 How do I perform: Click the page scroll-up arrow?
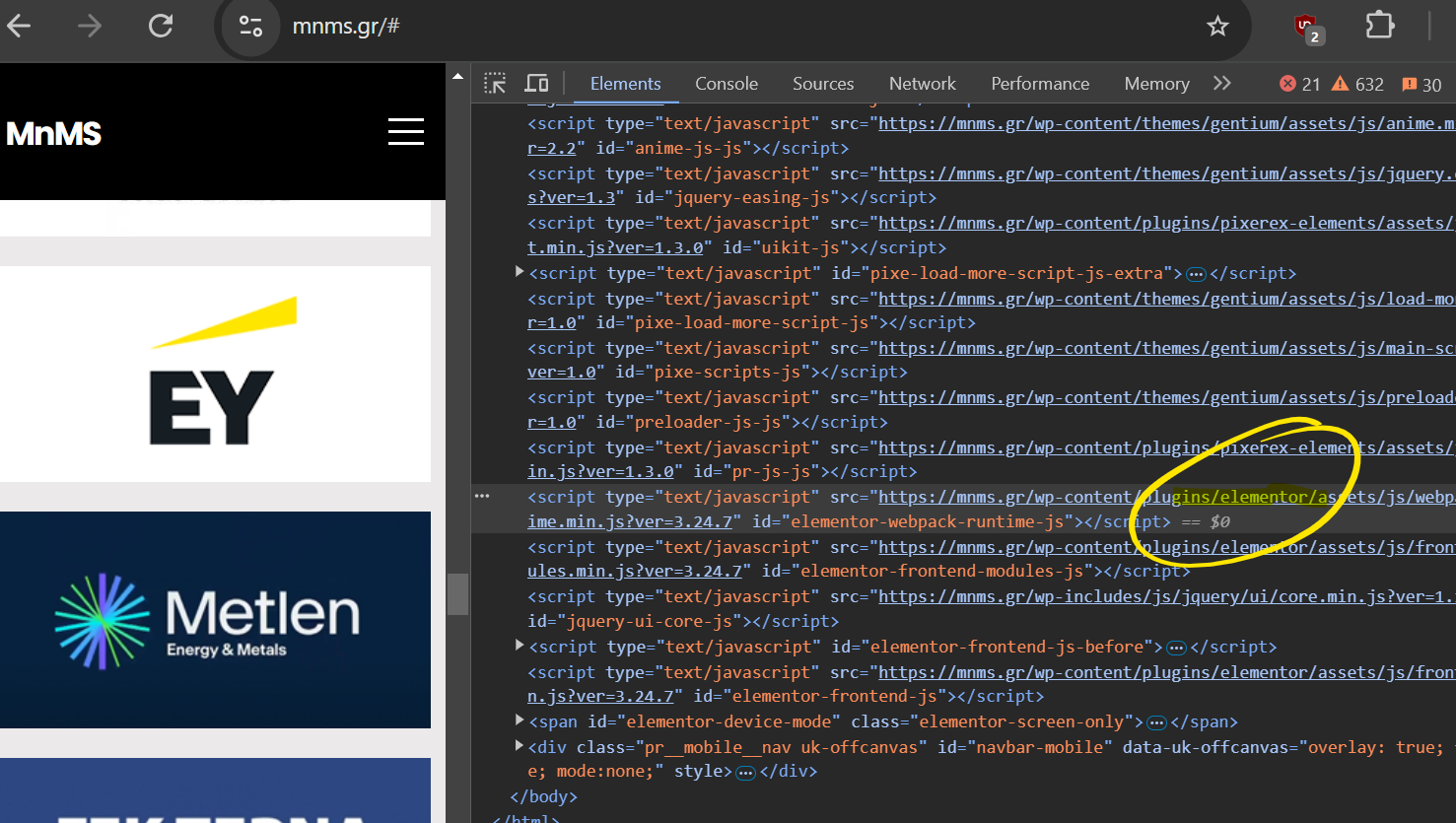click(457, 76)
